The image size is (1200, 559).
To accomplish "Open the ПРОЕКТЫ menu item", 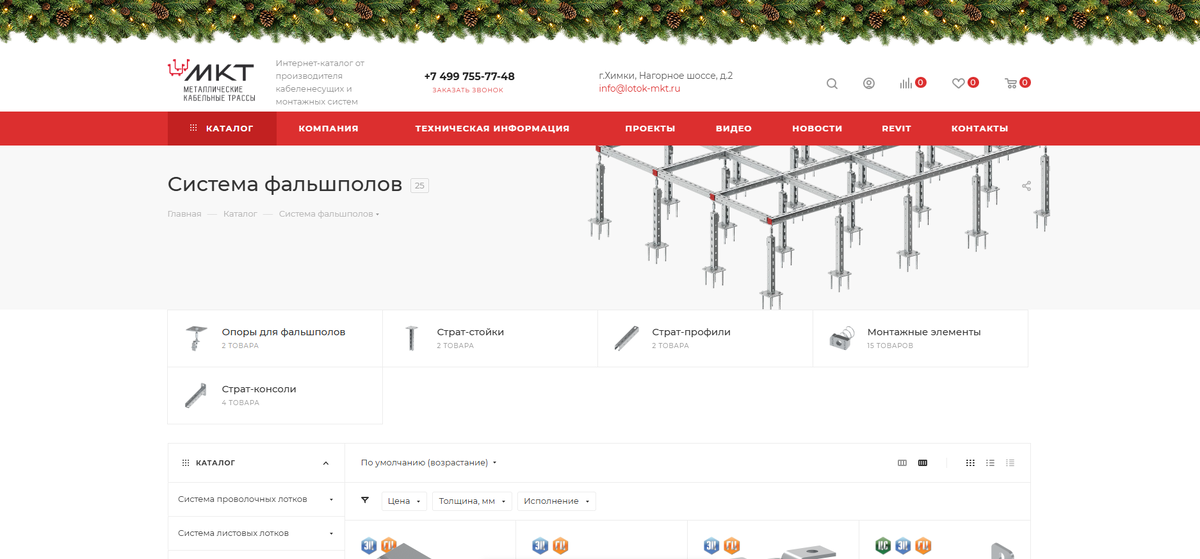I will click(x=650, y=128).
